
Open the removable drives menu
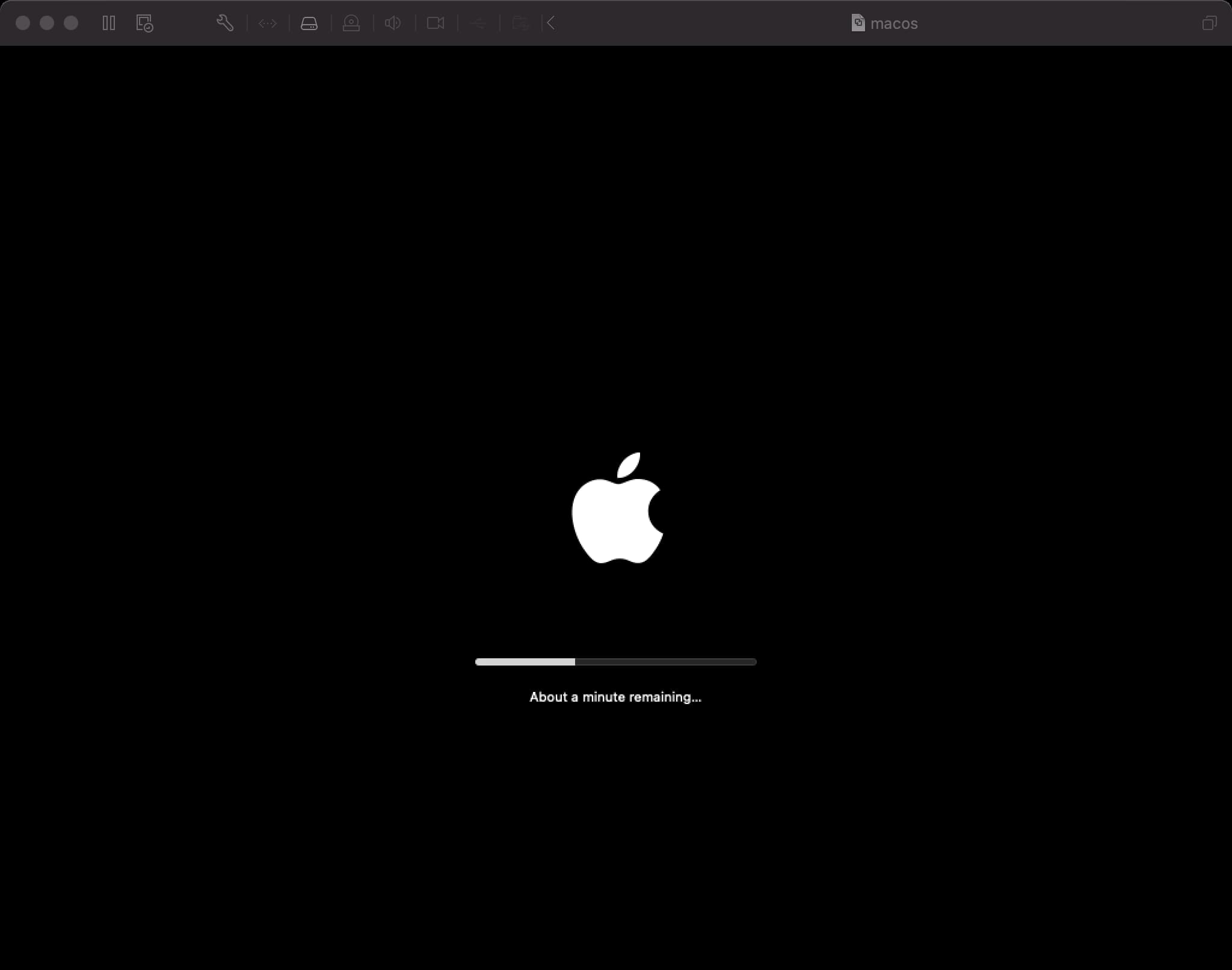tap(310, 23)
